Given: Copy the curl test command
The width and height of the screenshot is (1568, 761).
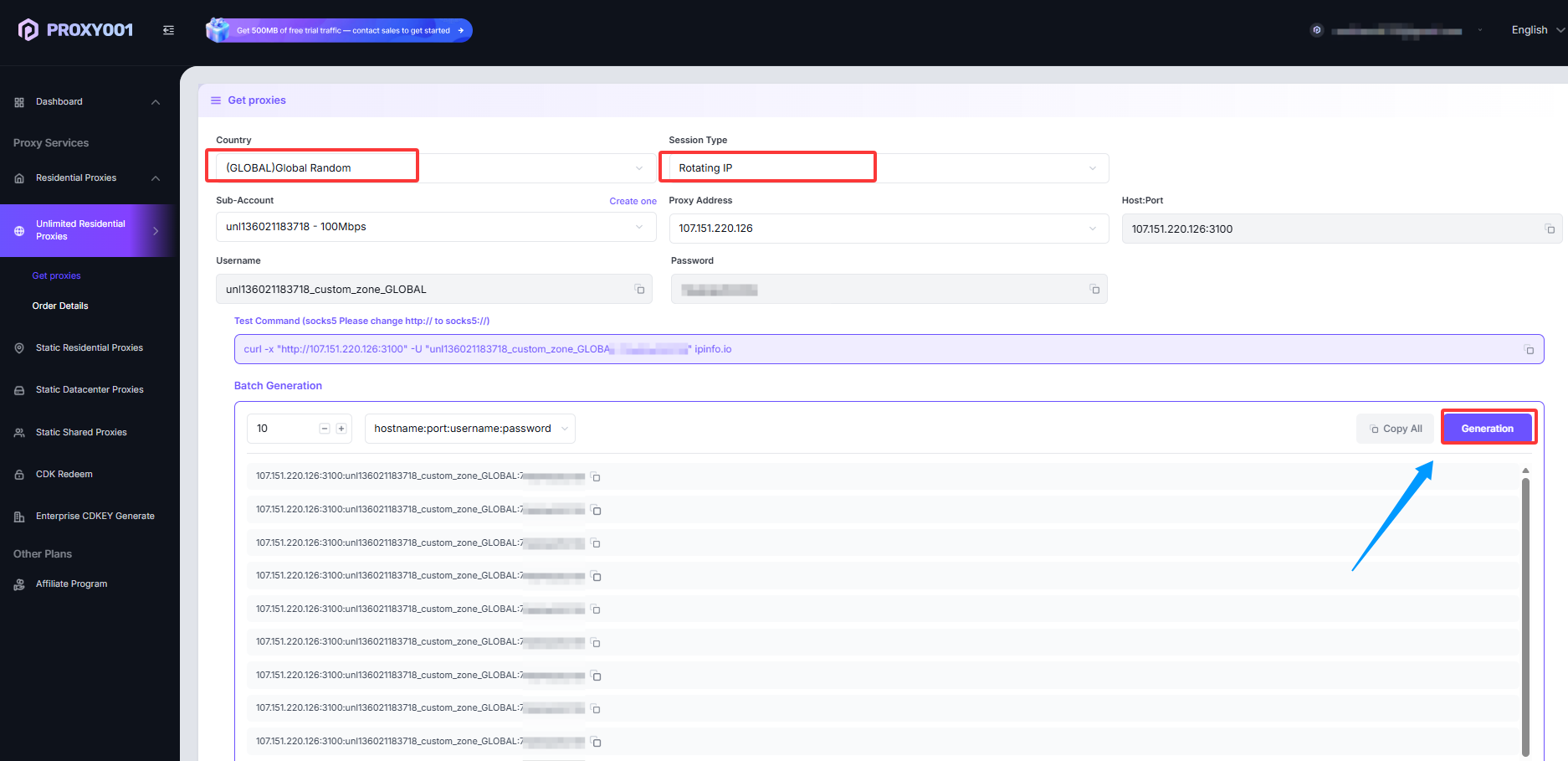Looking at the screenshot, I should point(1529,349).
